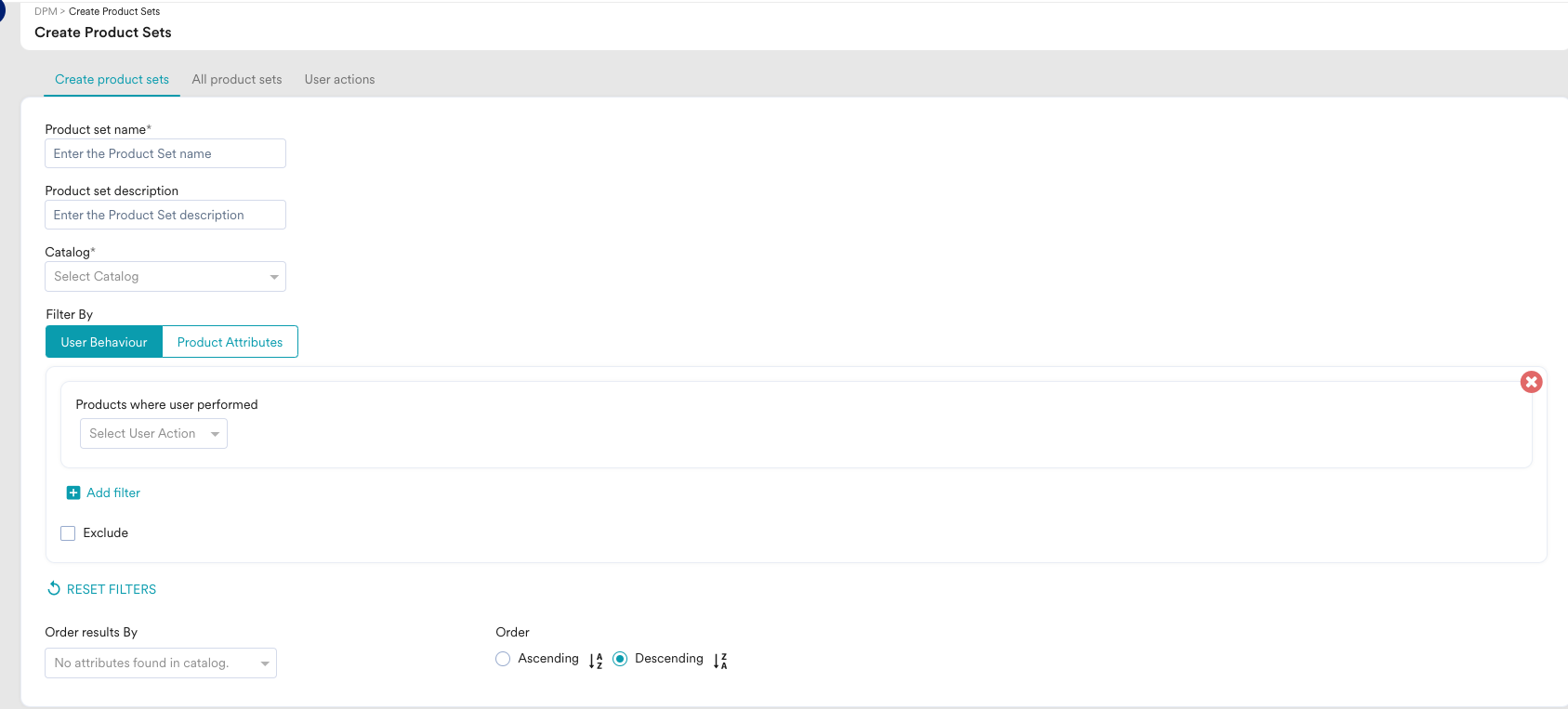Focus the Product set description field
Image resolution: width=1568 pixels, height=709 pixels.
pos(165,215)
